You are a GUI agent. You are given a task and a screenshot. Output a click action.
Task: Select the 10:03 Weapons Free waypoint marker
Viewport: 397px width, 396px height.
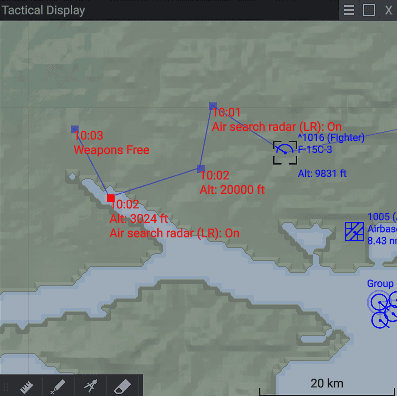75,129
